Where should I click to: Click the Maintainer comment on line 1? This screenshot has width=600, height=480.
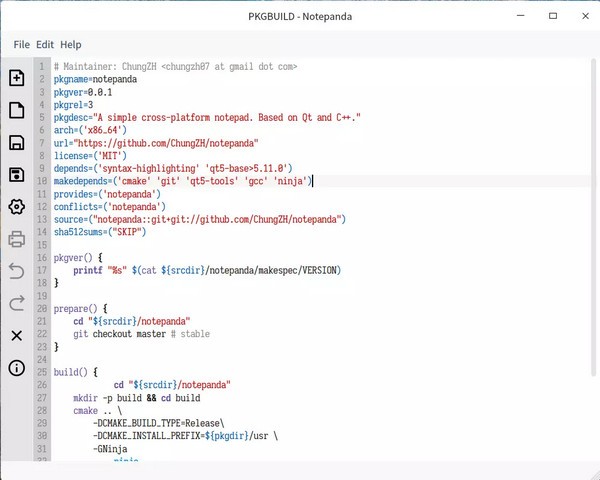click(175, 67)
